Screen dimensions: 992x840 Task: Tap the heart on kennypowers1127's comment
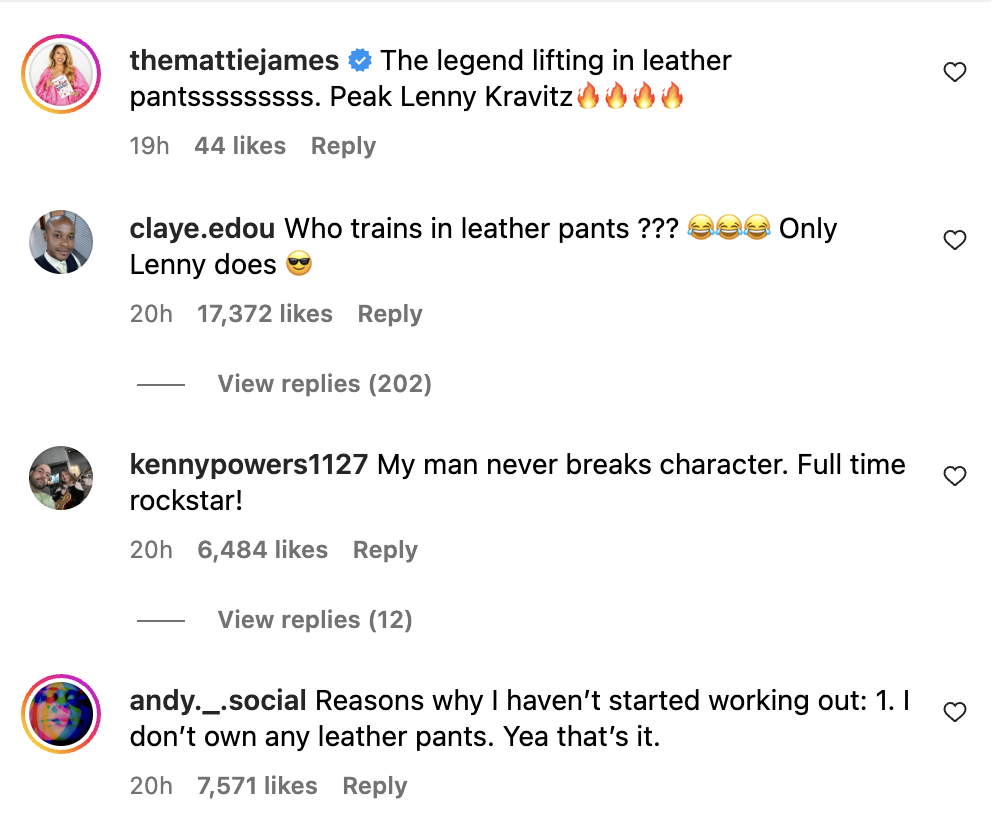click(x=954, y=475)
